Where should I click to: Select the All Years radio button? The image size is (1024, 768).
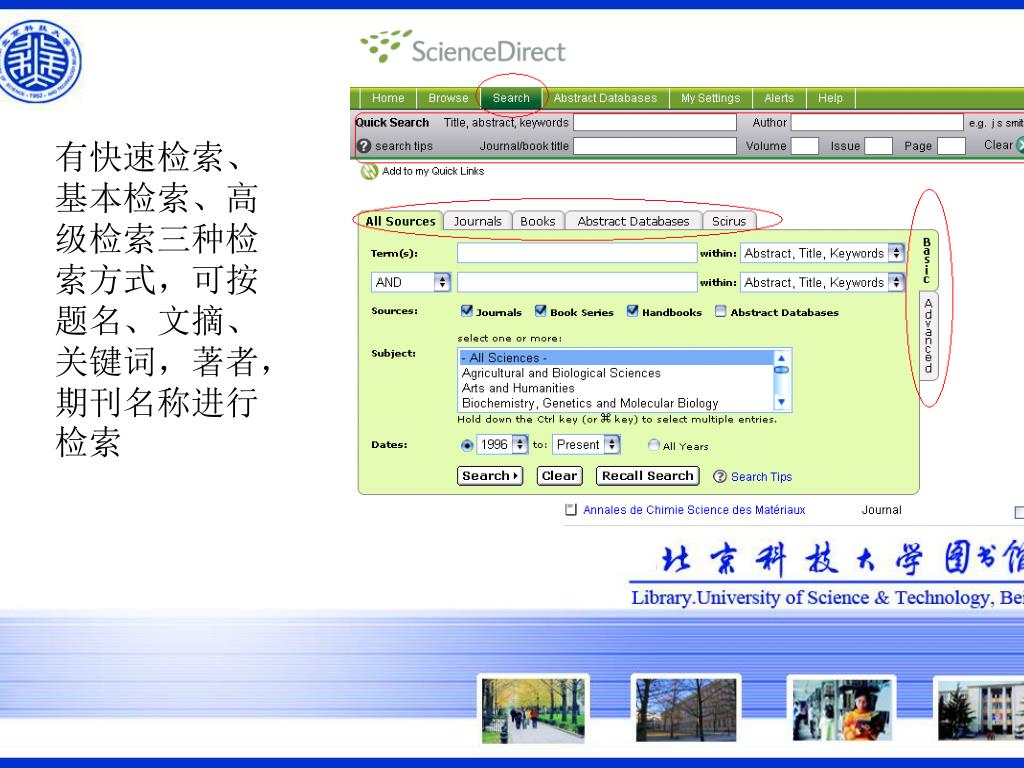(x=654, y=445)
